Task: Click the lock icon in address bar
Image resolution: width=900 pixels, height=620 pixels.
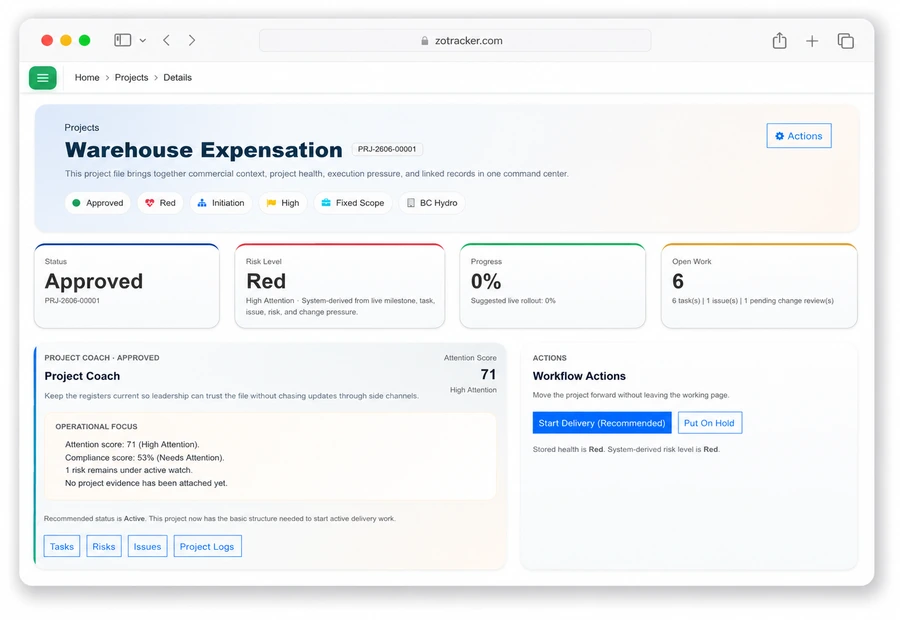Action: (425, 41)
